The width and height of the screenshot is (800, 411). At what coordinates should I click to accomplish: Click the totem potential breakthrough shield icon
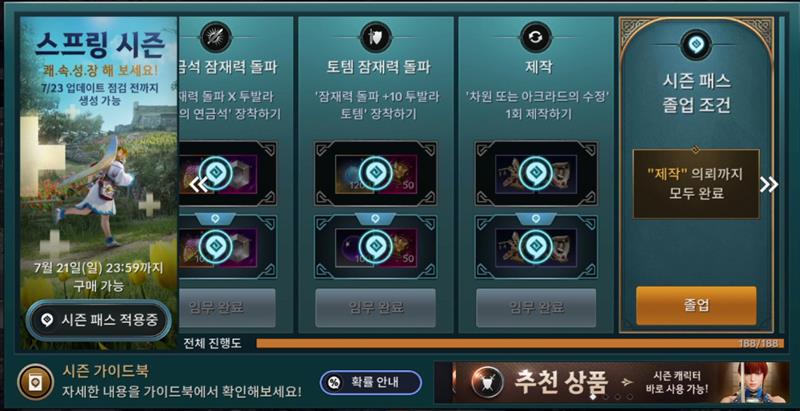pos(376,37)
